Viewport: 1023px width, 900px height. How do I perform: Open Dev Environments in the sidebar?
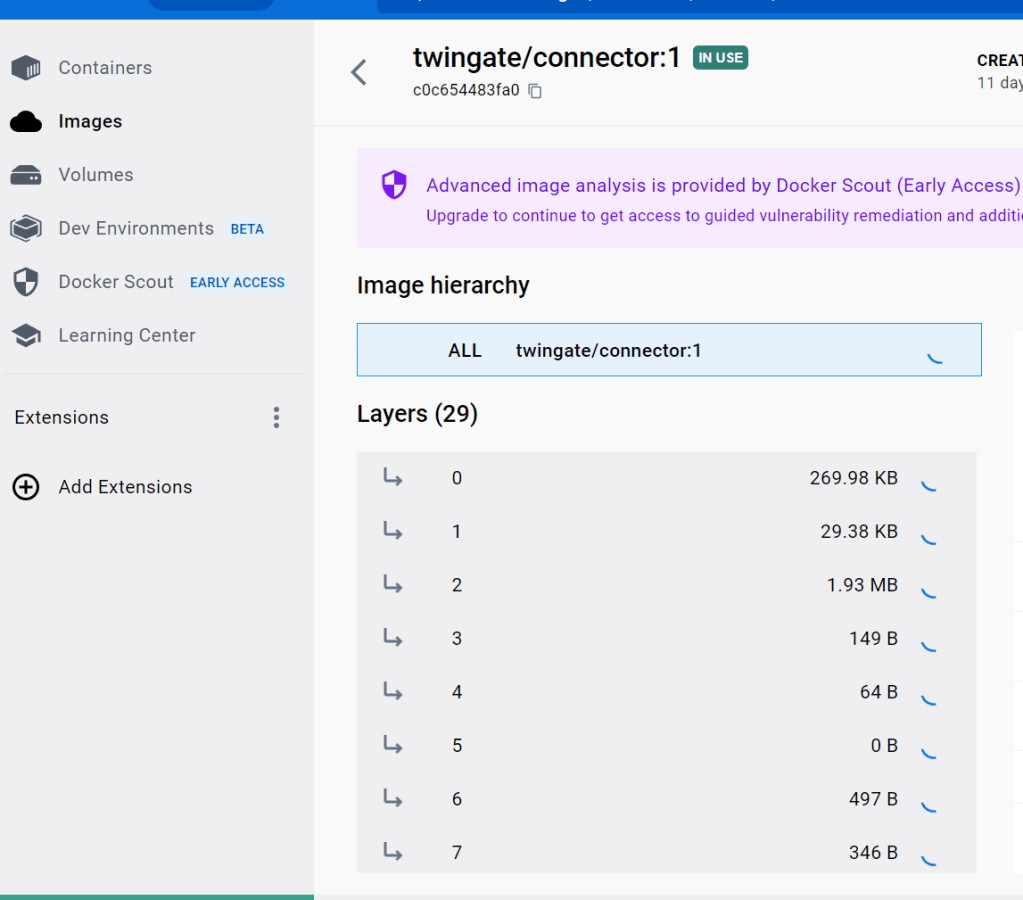pyautogui.click(x=136, y=228)
